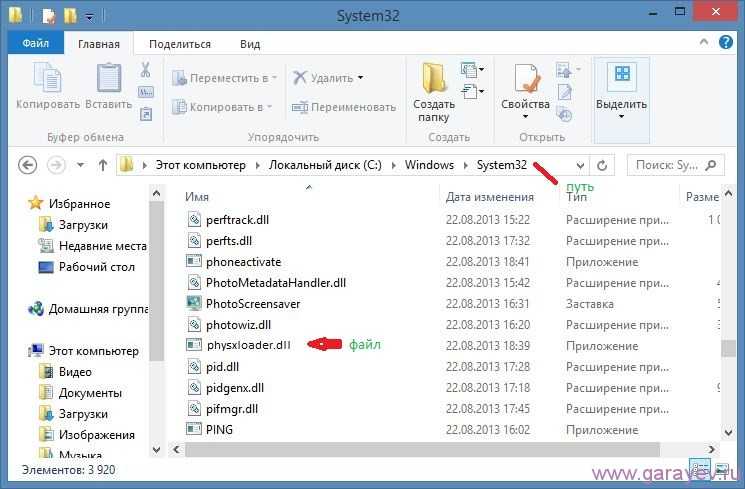
Task: Open the Файл tab
Action: click(x=36, y=43)
